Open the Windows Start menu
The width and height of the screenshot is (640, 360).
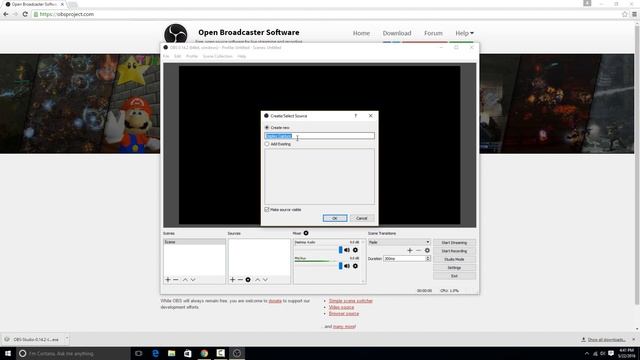(x=8, y=353)
